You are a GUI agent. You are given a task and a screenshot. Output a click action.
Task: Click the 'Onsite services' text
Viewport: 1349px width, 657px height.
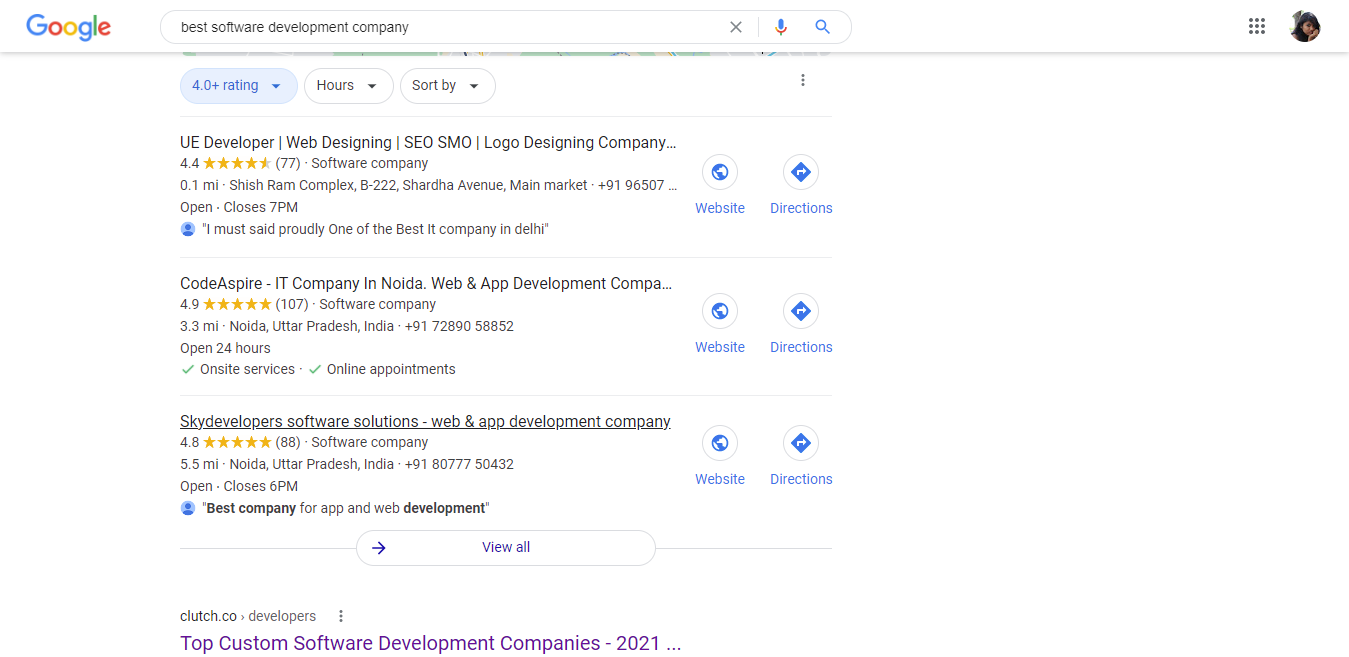(x=247, y=369)
